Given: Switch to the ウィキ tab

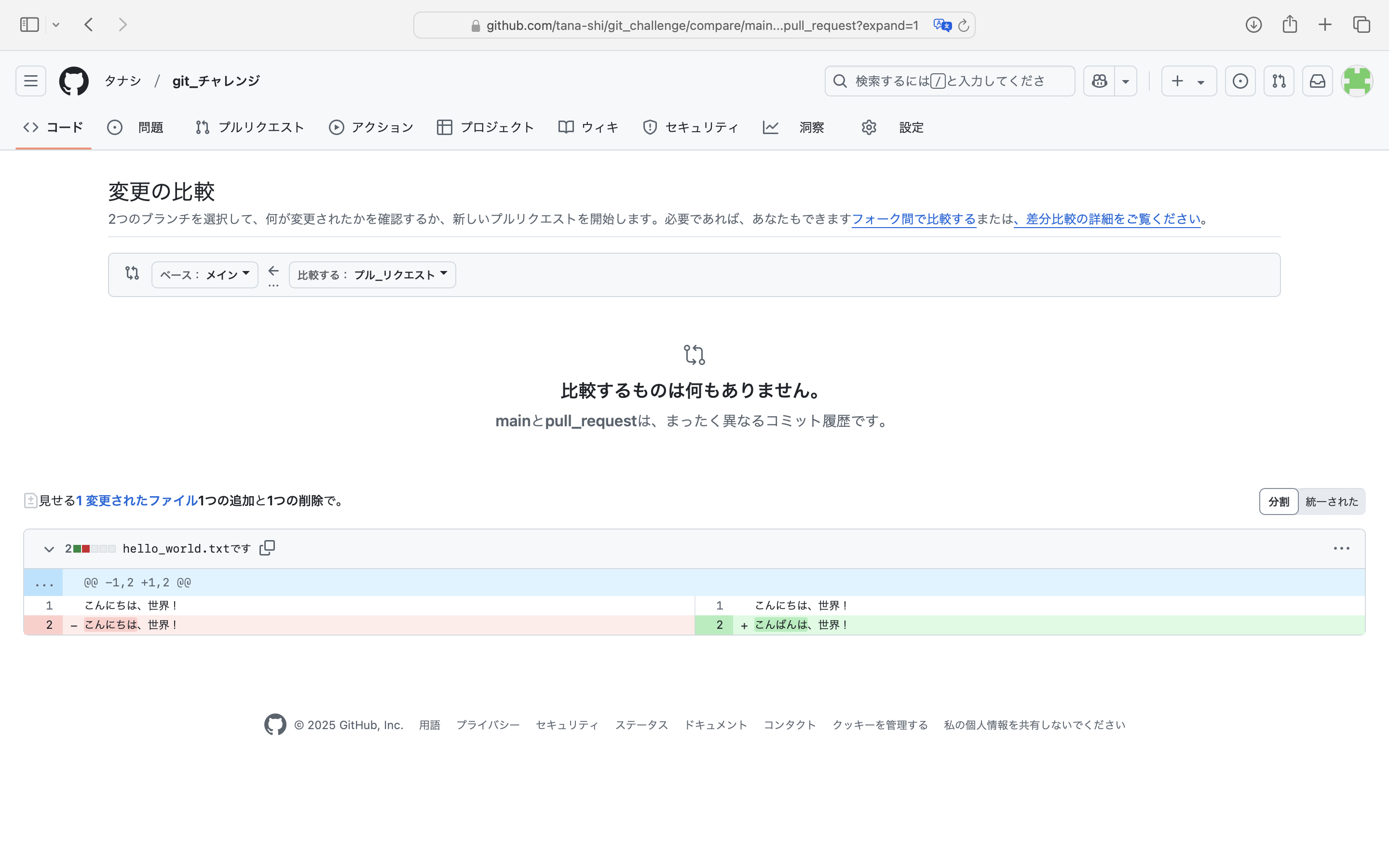Looking at the screenshot, I should (589, 127).
